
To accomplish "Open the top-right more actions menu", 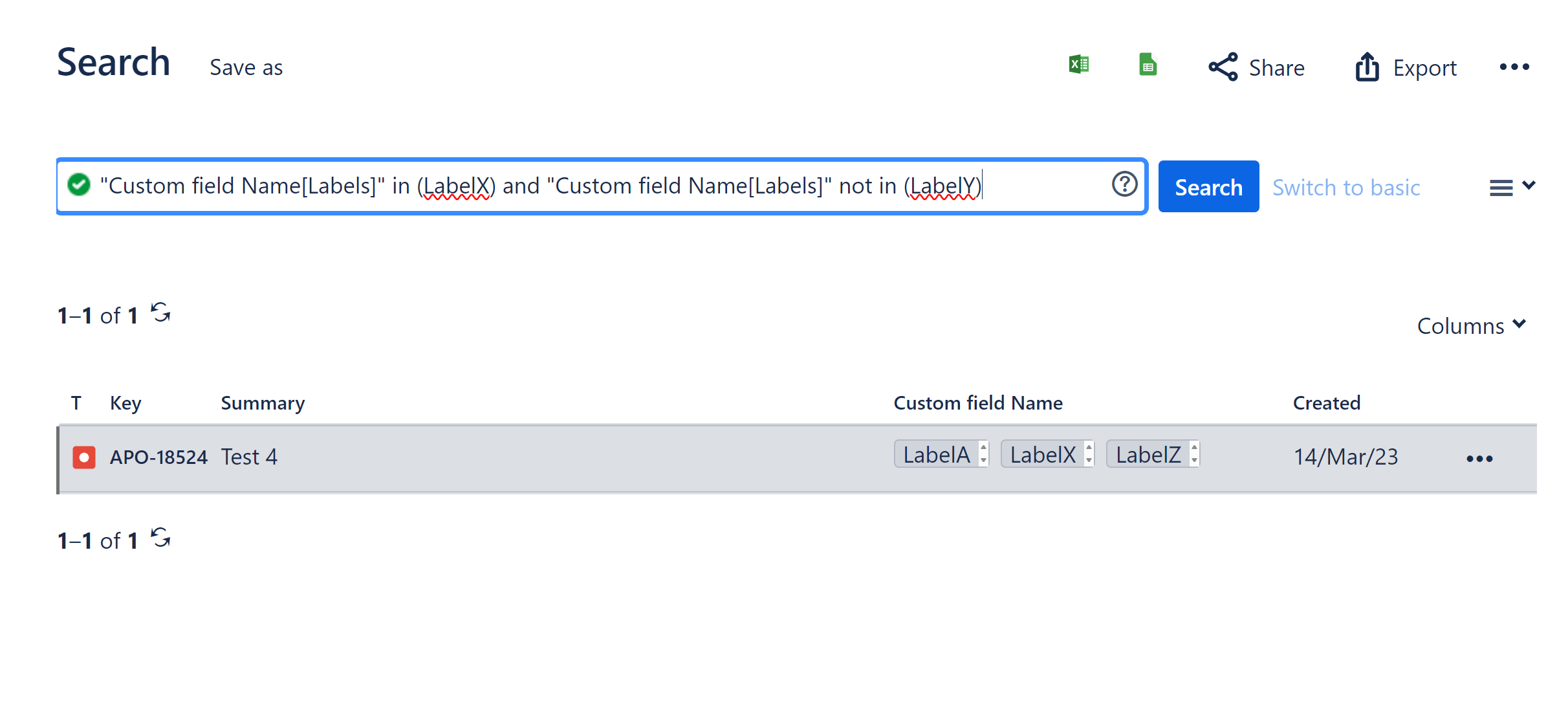I will (1514, 67).
